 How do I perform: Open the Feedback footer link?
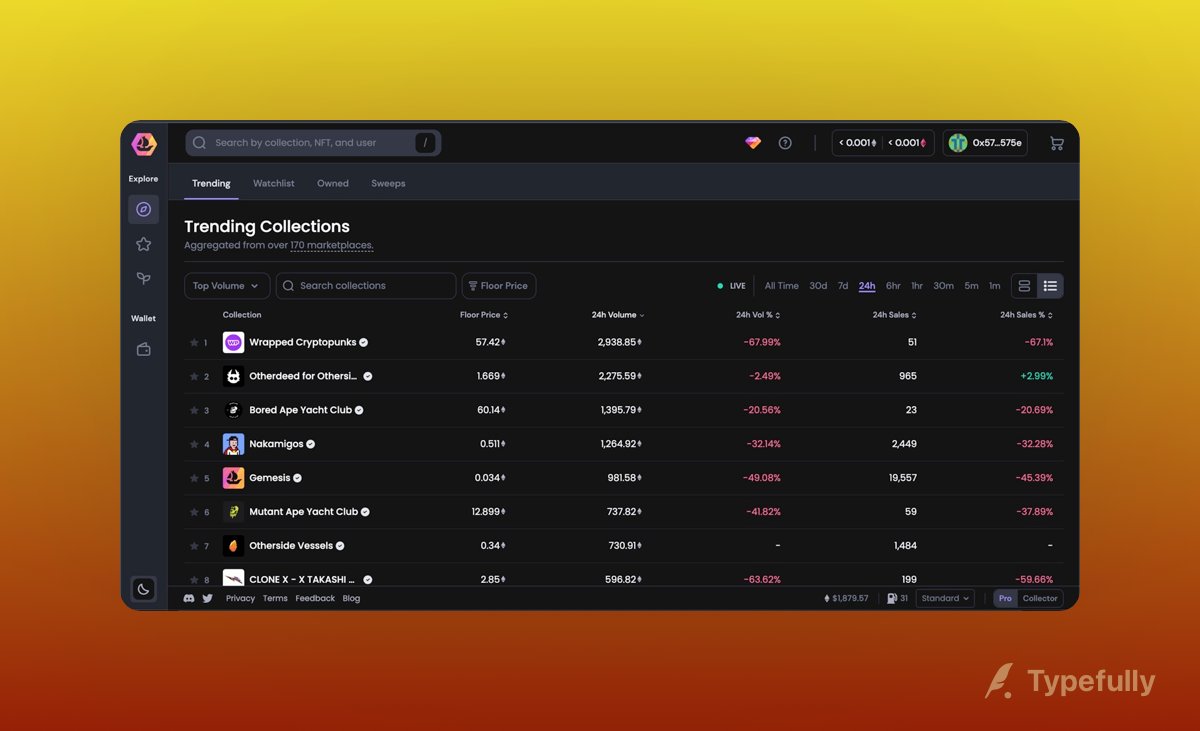[x=315, y=598]
